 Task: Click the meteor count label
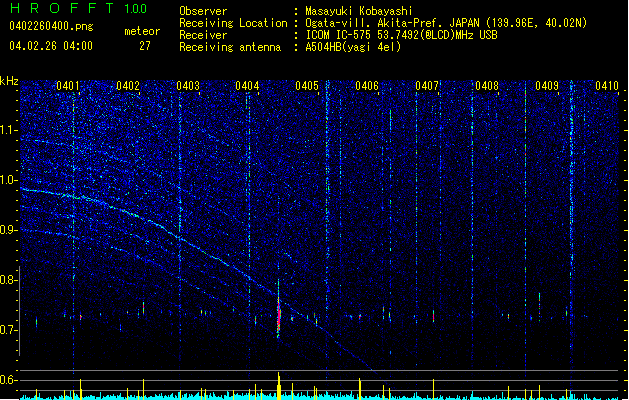point(142,31)
